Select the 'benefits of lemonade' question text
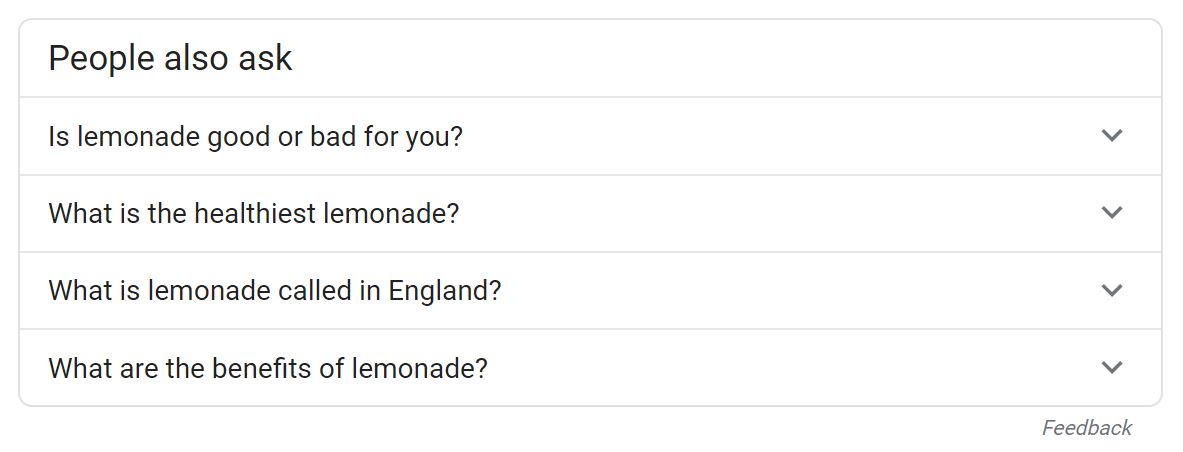Image resolution: width=1183 pixels, height=452 pixels. tap(268, 368)
